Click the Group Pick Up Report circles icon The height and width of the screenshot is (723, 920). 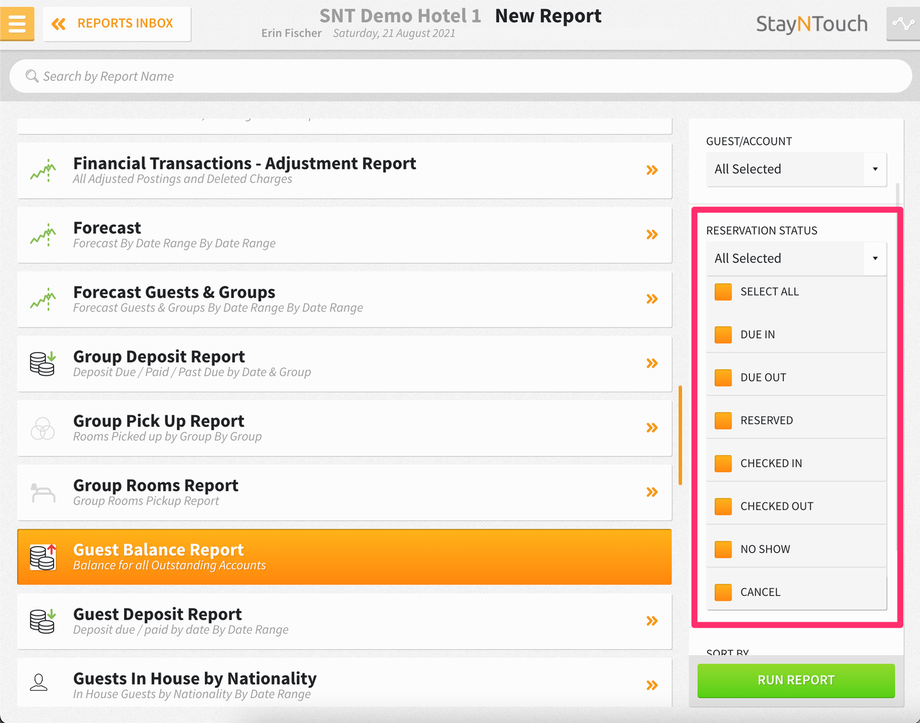click(43, 428)
